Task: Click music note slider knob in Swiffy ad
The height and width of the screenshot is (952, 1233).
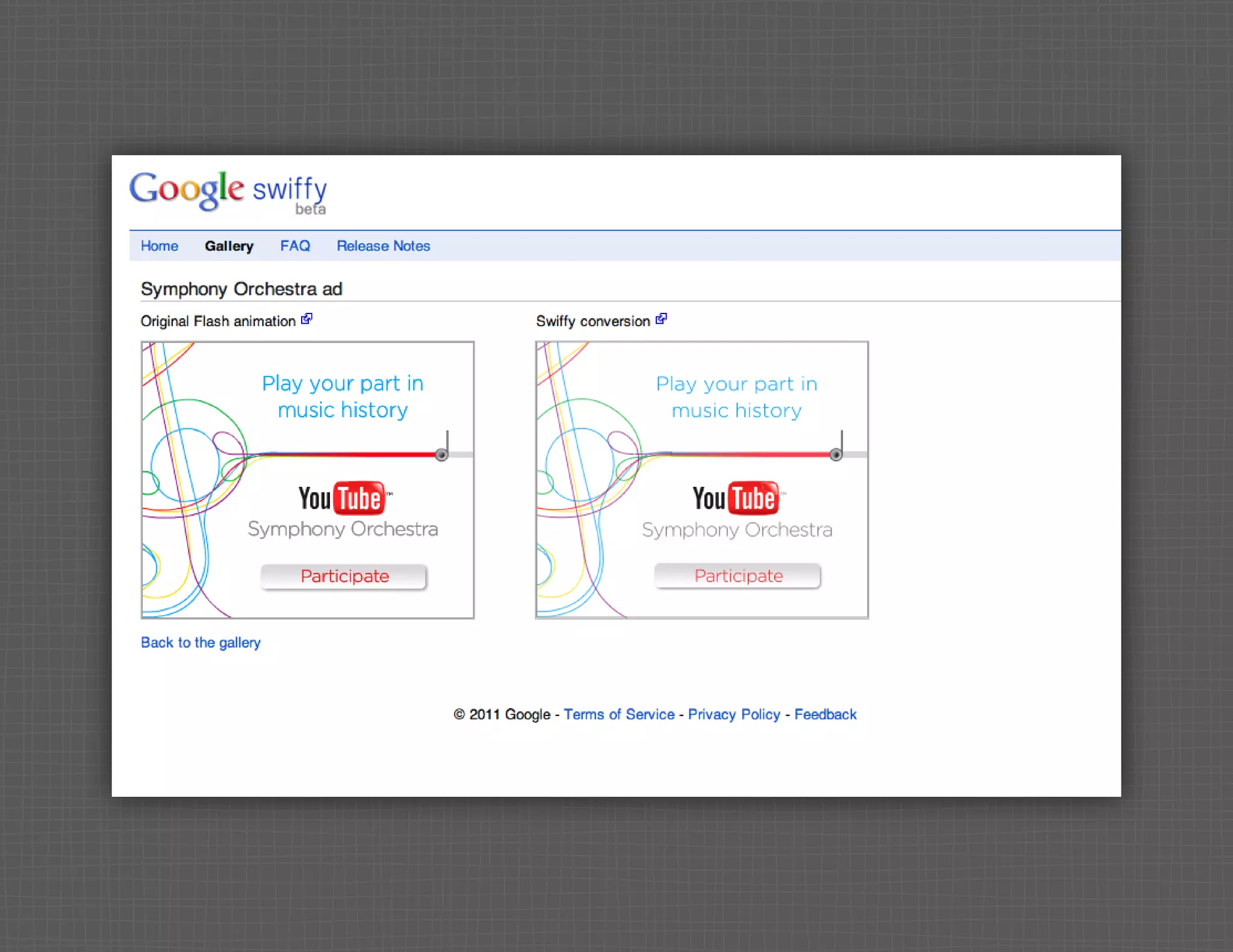Action: point(836,454)
